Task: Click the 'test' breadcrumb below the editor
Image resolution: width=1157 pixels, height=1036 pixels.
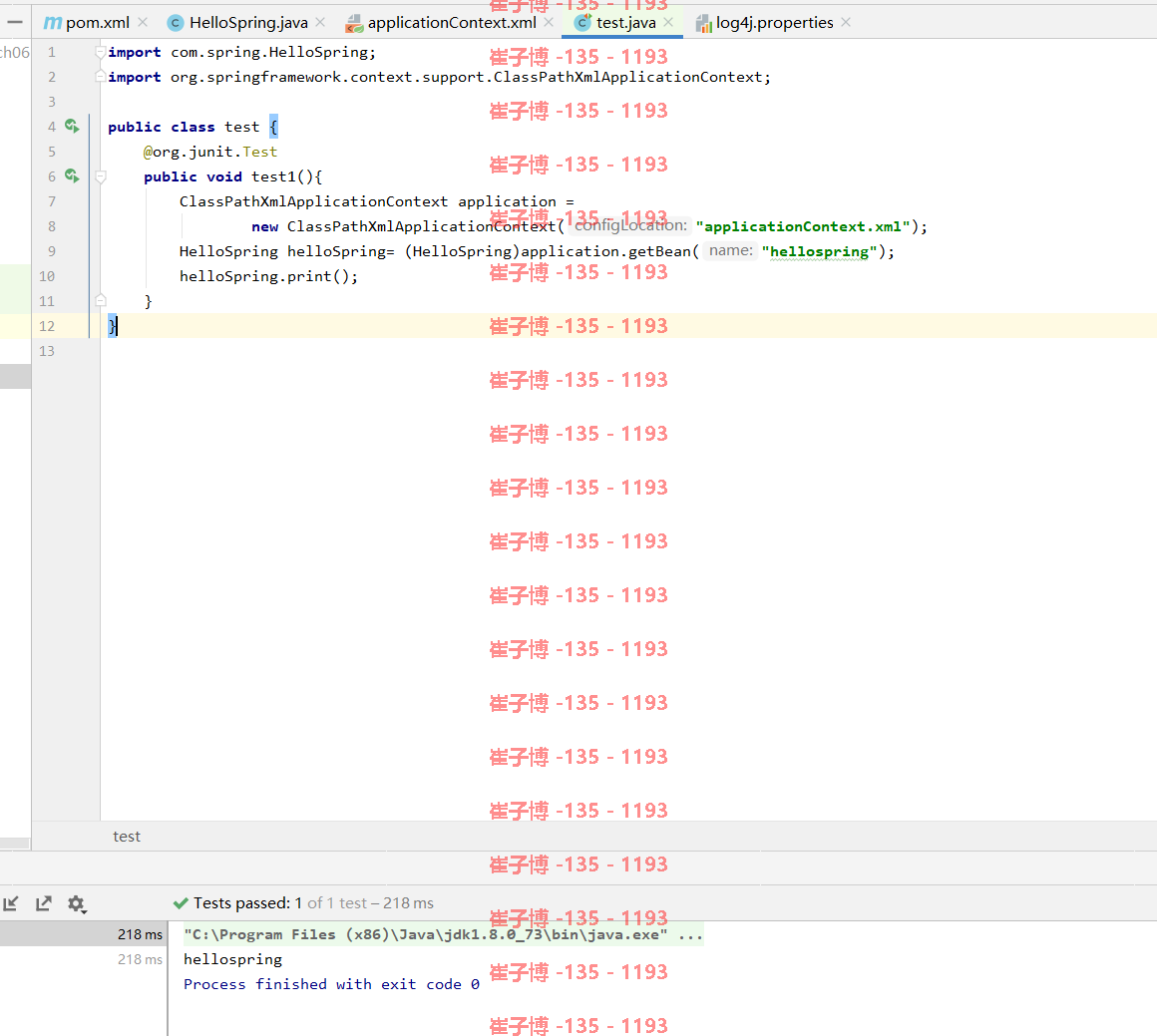Action: tap(127, 836)
